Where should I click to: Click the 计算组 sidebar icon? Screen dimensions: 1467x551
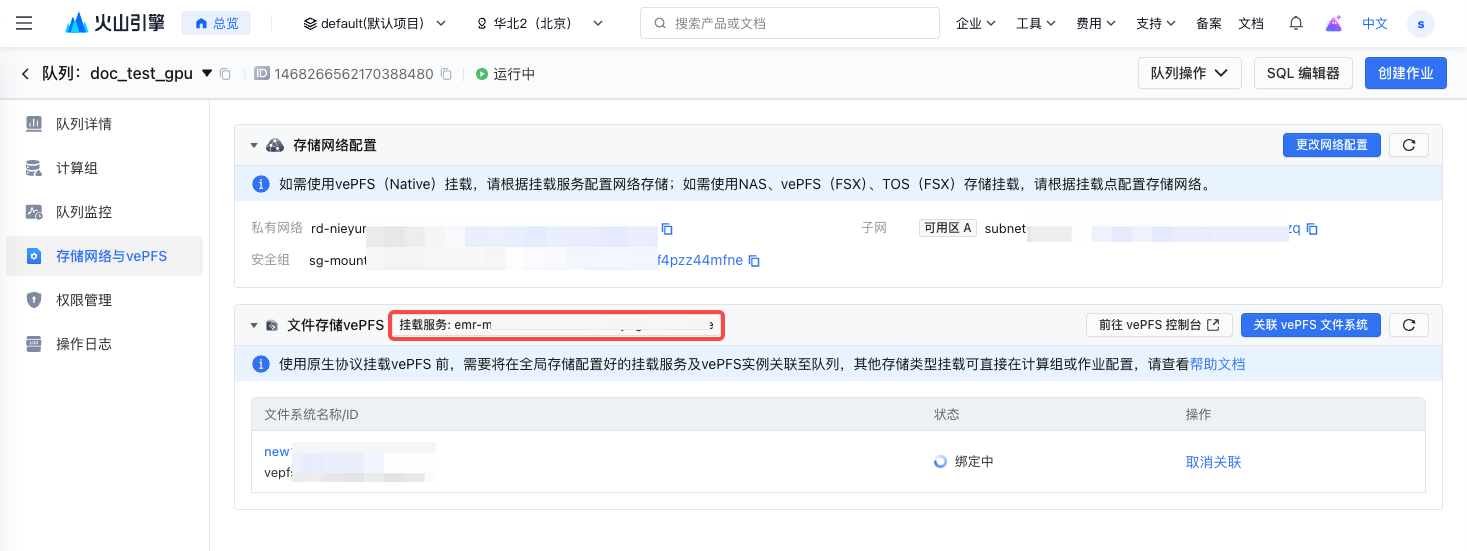[34, 168]
